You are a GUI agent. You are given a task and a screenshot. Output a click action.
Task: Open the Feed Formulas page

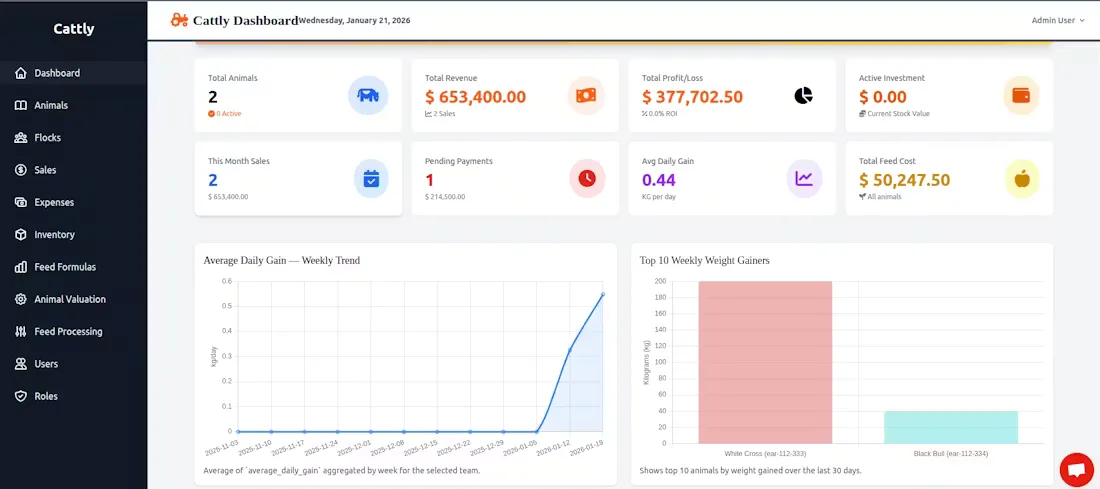(x=74, y=267)
